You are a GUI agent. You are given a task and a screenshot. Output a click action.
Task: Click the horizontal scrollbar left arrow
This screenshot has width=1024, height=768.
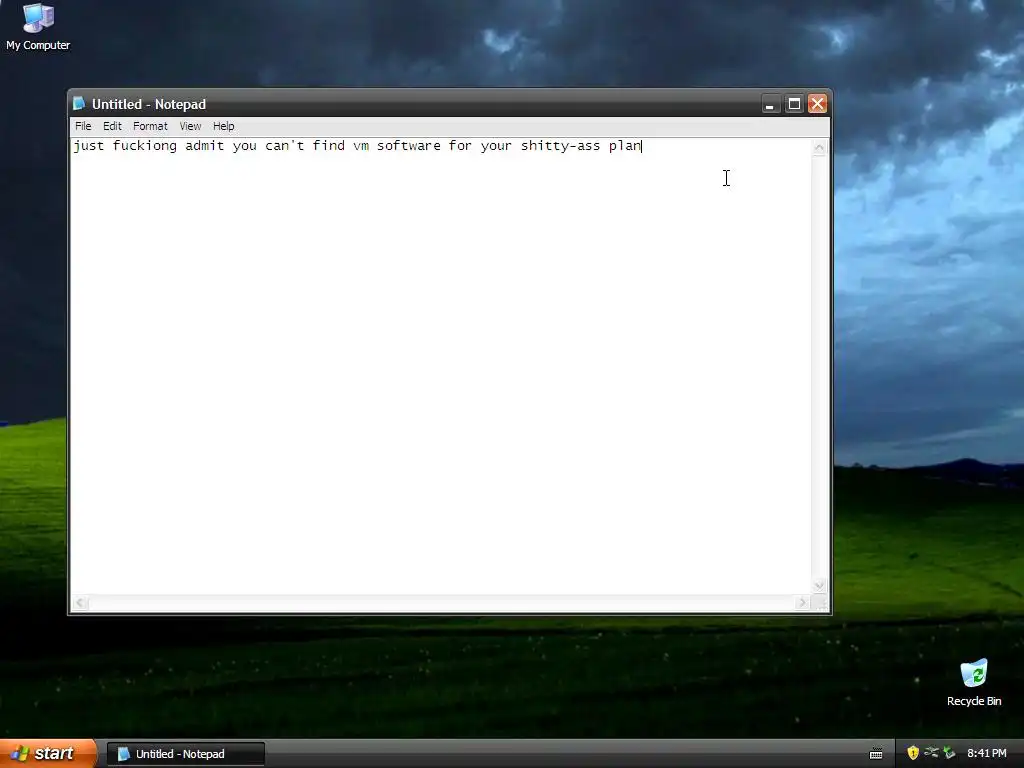pos(80,603)
